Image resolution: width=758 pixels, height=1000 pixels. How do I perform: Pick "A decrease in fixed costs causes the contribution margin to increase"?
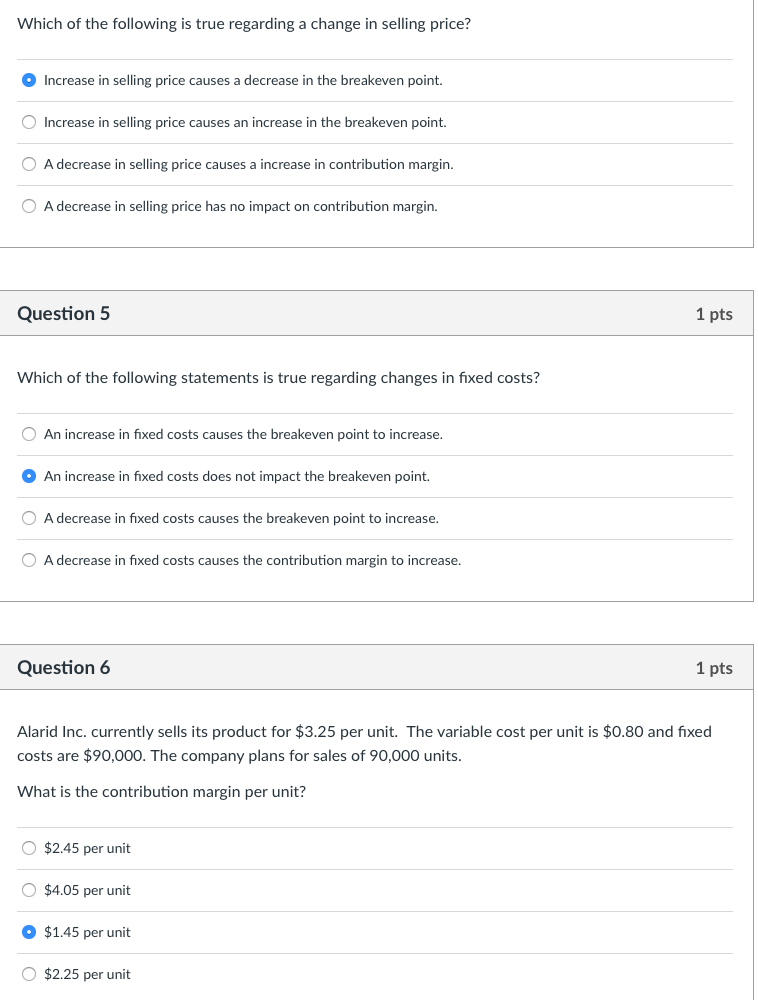click(29, 560)
